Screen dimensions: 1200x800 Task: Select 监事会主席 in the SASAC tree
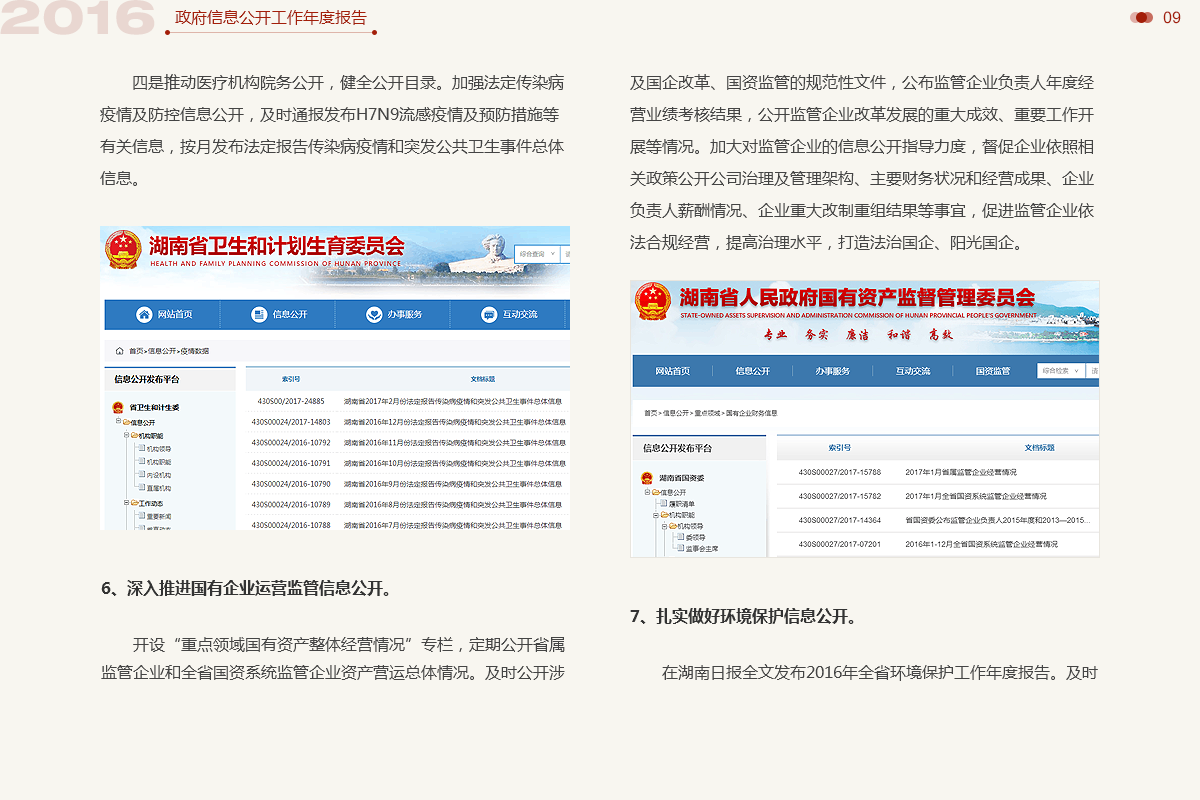coord(702,549)
